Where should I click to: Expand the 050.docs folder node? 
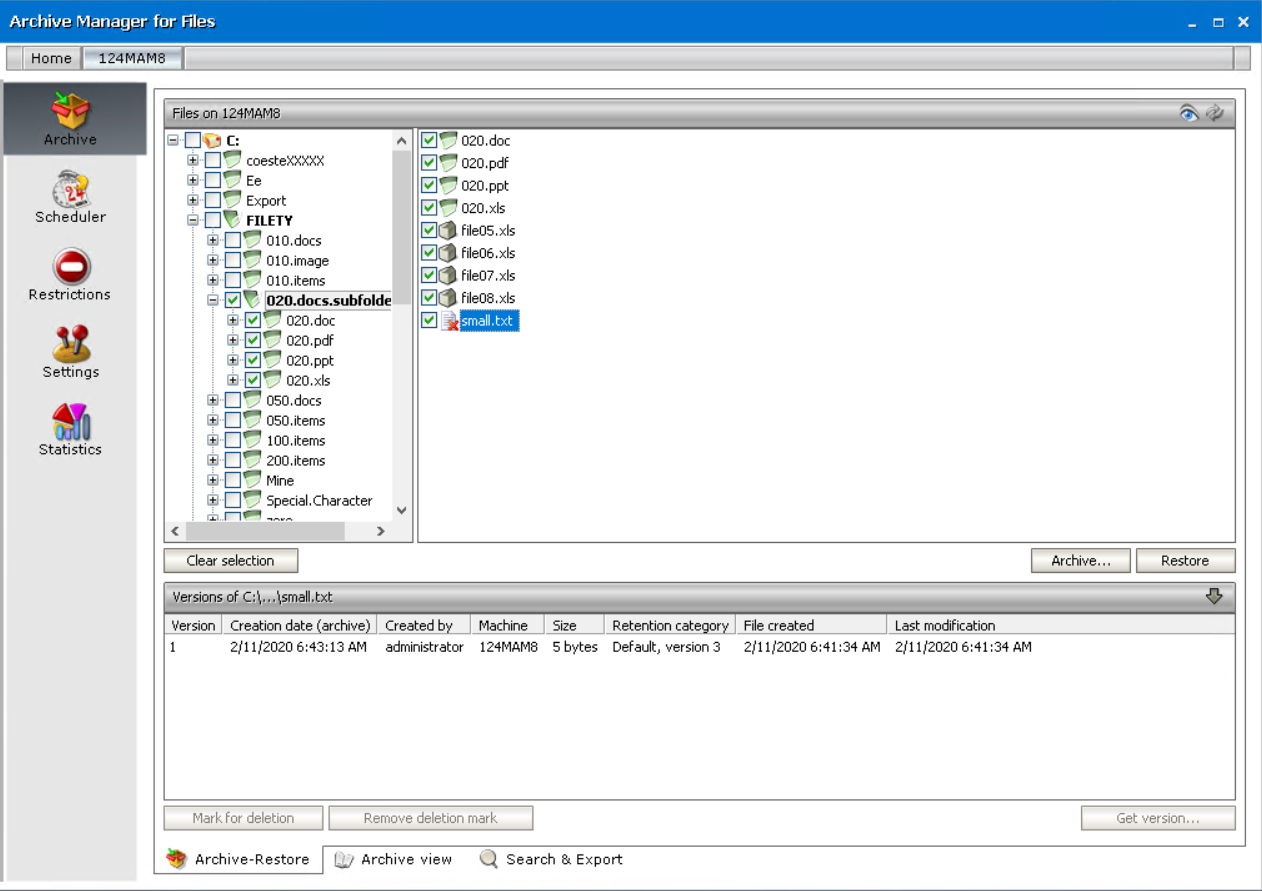212,400
